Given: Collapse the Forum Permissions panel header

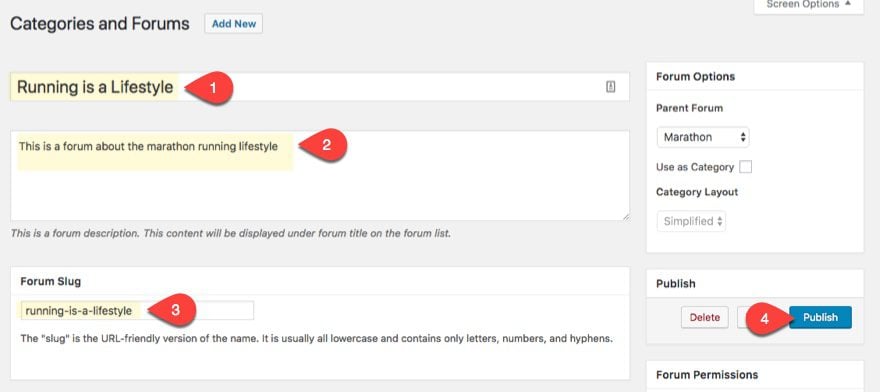Looking at the screenshot, I should (x=755, y=375).
